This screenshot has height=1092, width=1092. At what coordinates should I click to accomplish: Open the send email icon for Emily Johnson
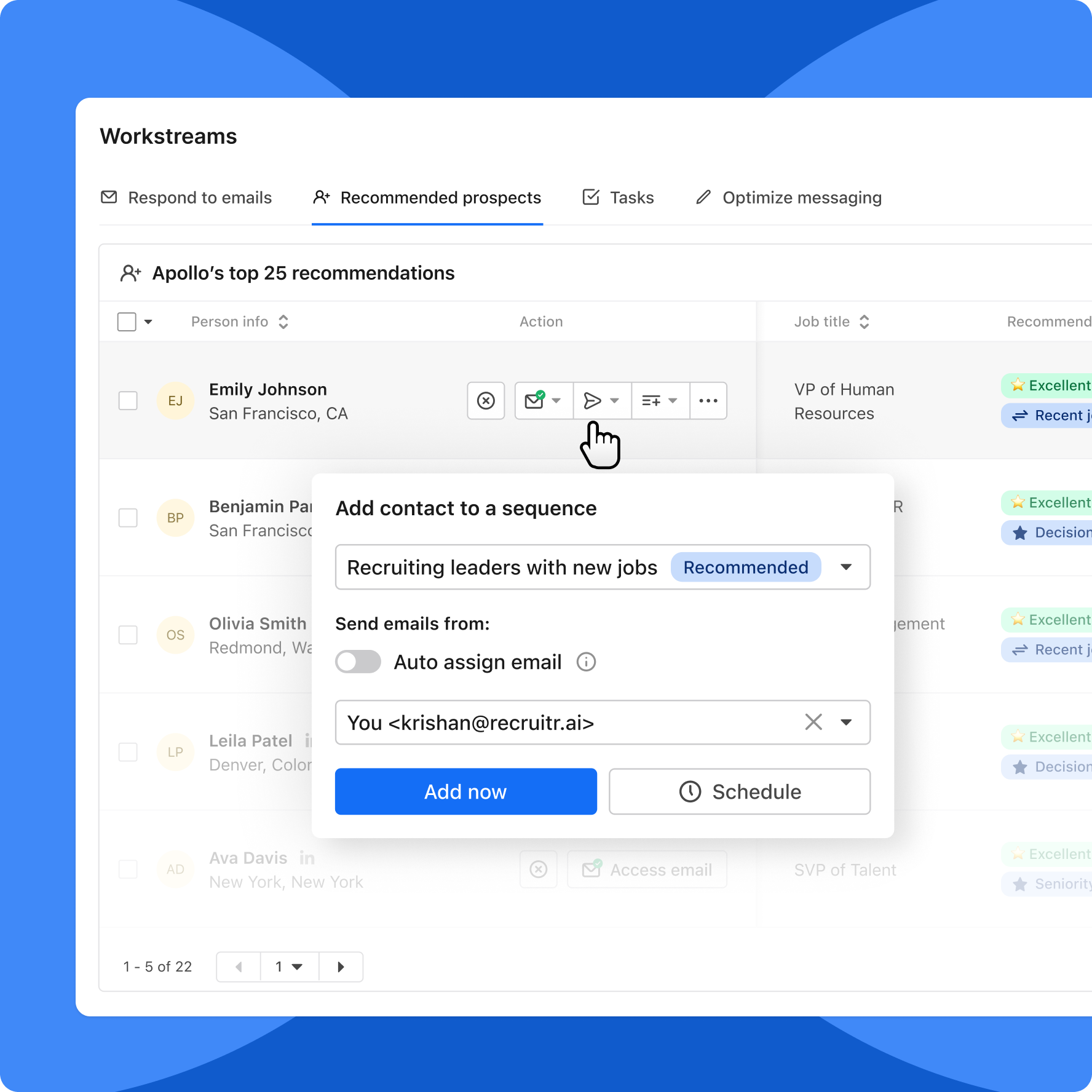(x=534, y=400)
